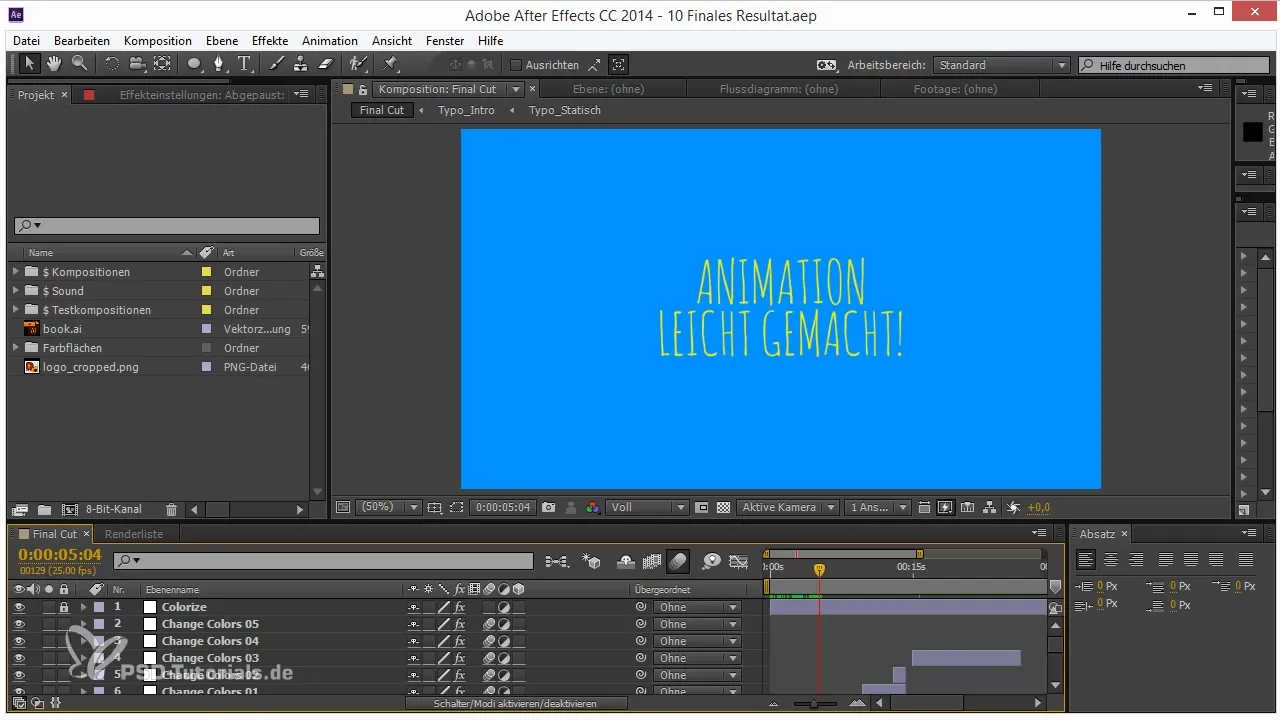Toggle Draft 3D in timeline header

click(x=592, y=561)
